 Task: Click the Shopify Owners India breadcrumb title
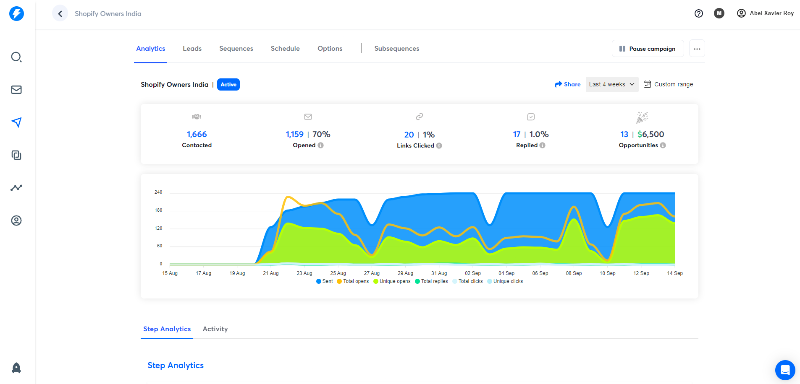click(108, 14)
